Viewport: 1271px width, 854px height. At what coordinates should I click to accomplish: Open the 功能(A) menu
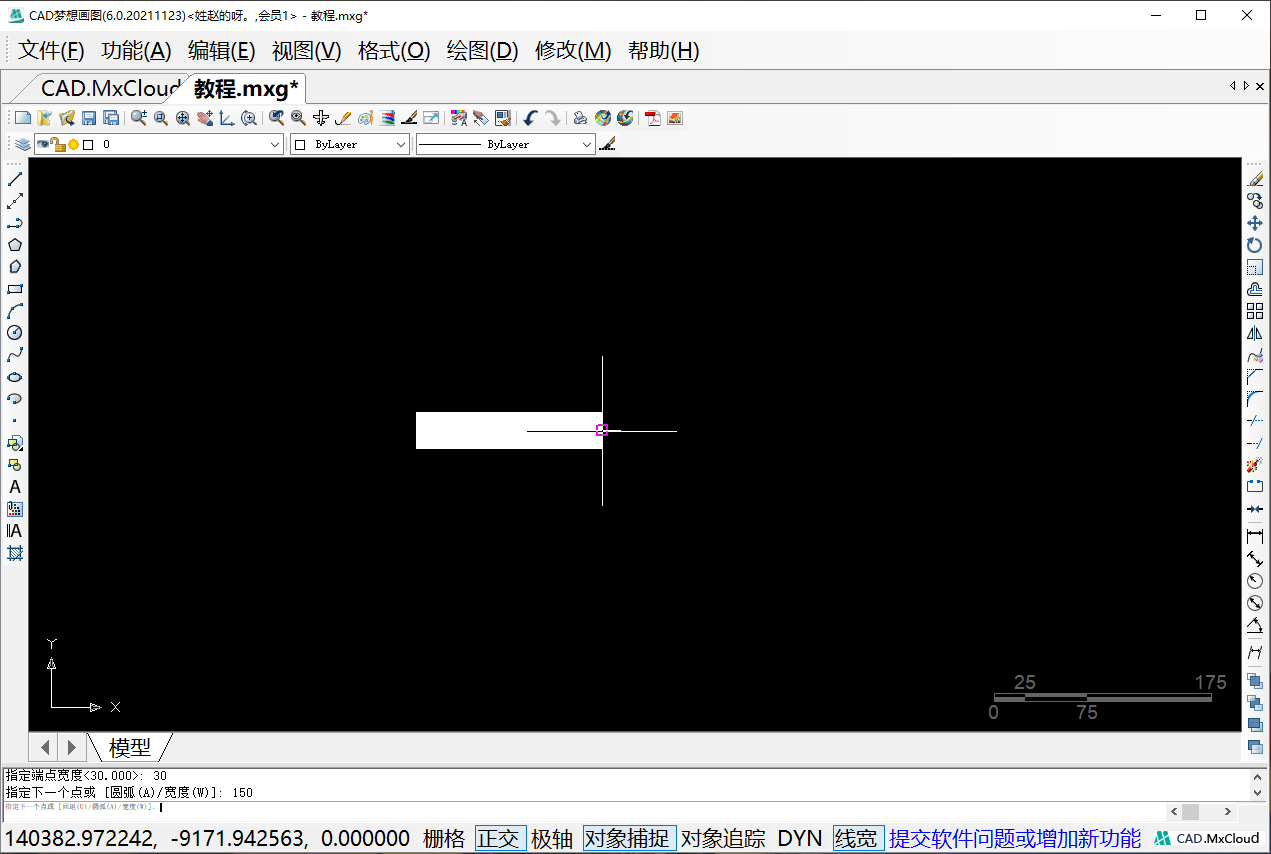click(x=136, y=51)
